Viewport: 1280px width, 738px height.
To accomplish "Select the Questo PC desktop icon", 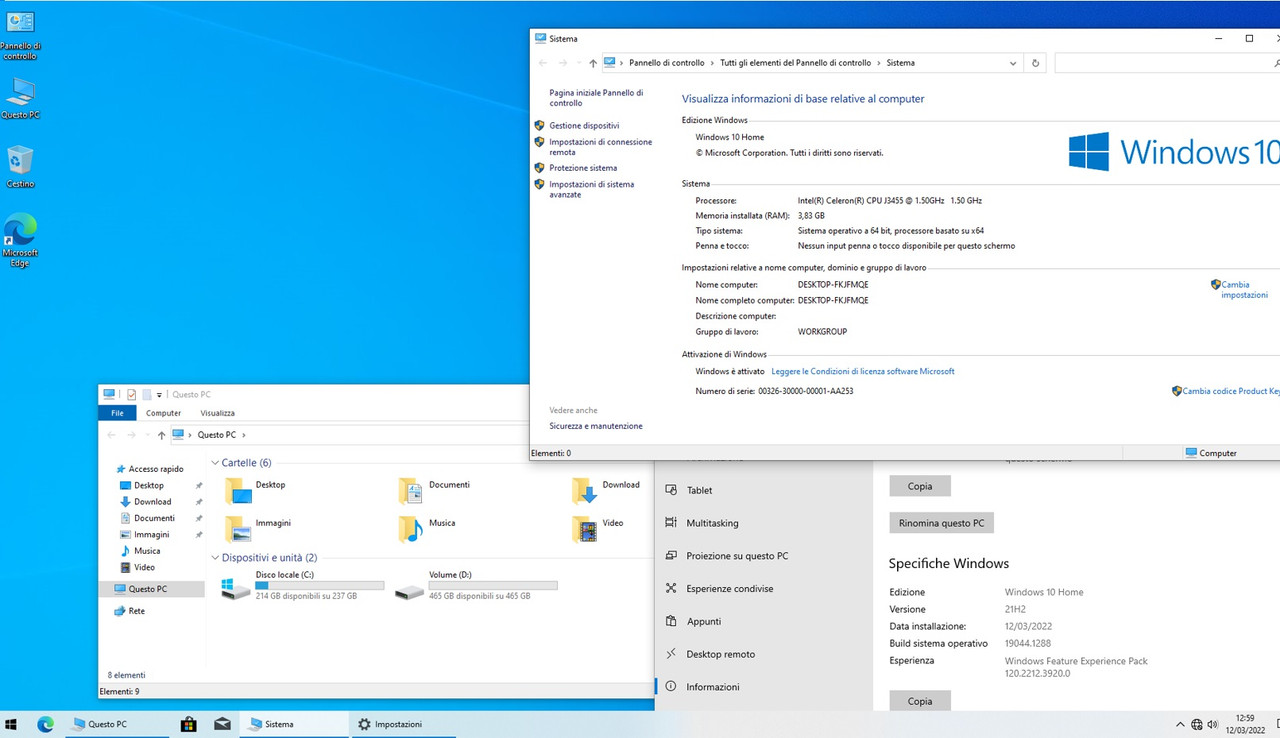I will tap(20, 99).
